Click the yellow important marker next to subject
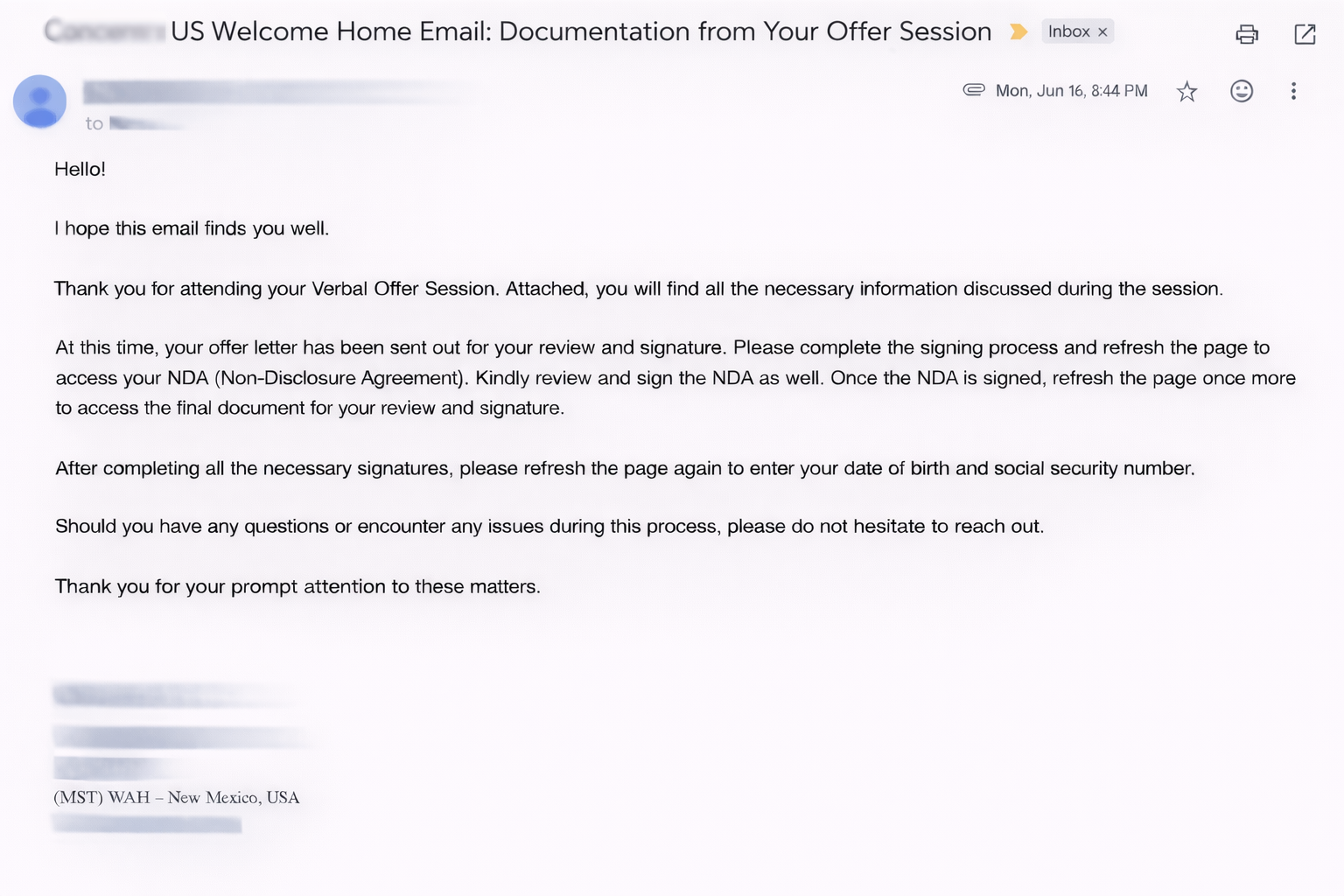 pyautogui.click(x=1018, y=31)
